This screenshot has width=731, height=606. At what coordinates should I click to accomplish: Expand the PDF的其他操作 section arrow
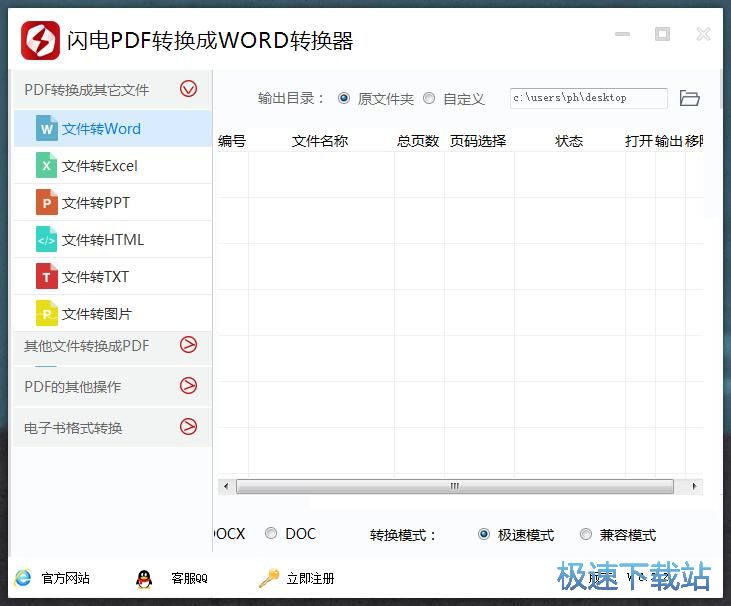coord(188,386)
